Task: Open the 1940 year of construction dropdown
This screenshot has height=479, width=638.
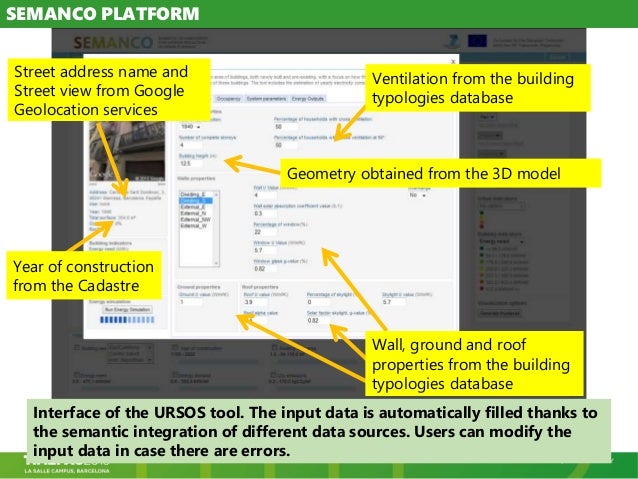Action: tap(190, 127)
